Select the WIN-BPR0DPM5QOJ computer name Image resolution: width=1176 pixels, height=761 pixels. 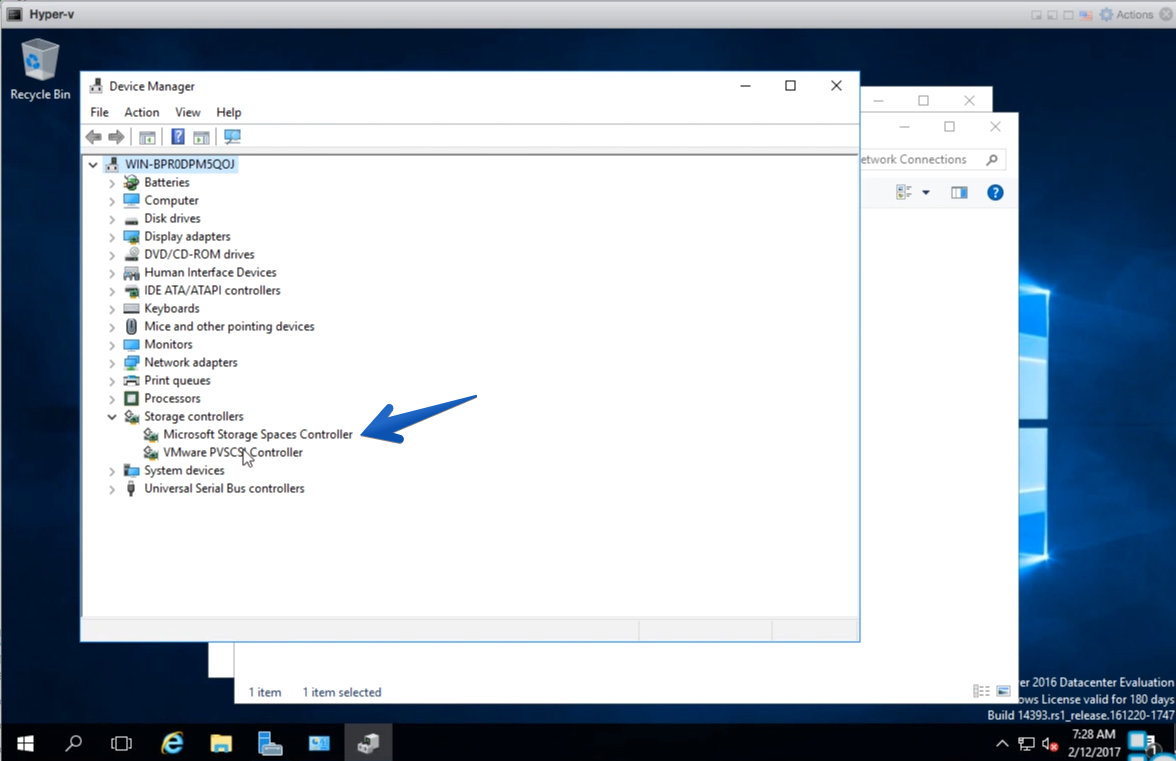coord(180,164)
